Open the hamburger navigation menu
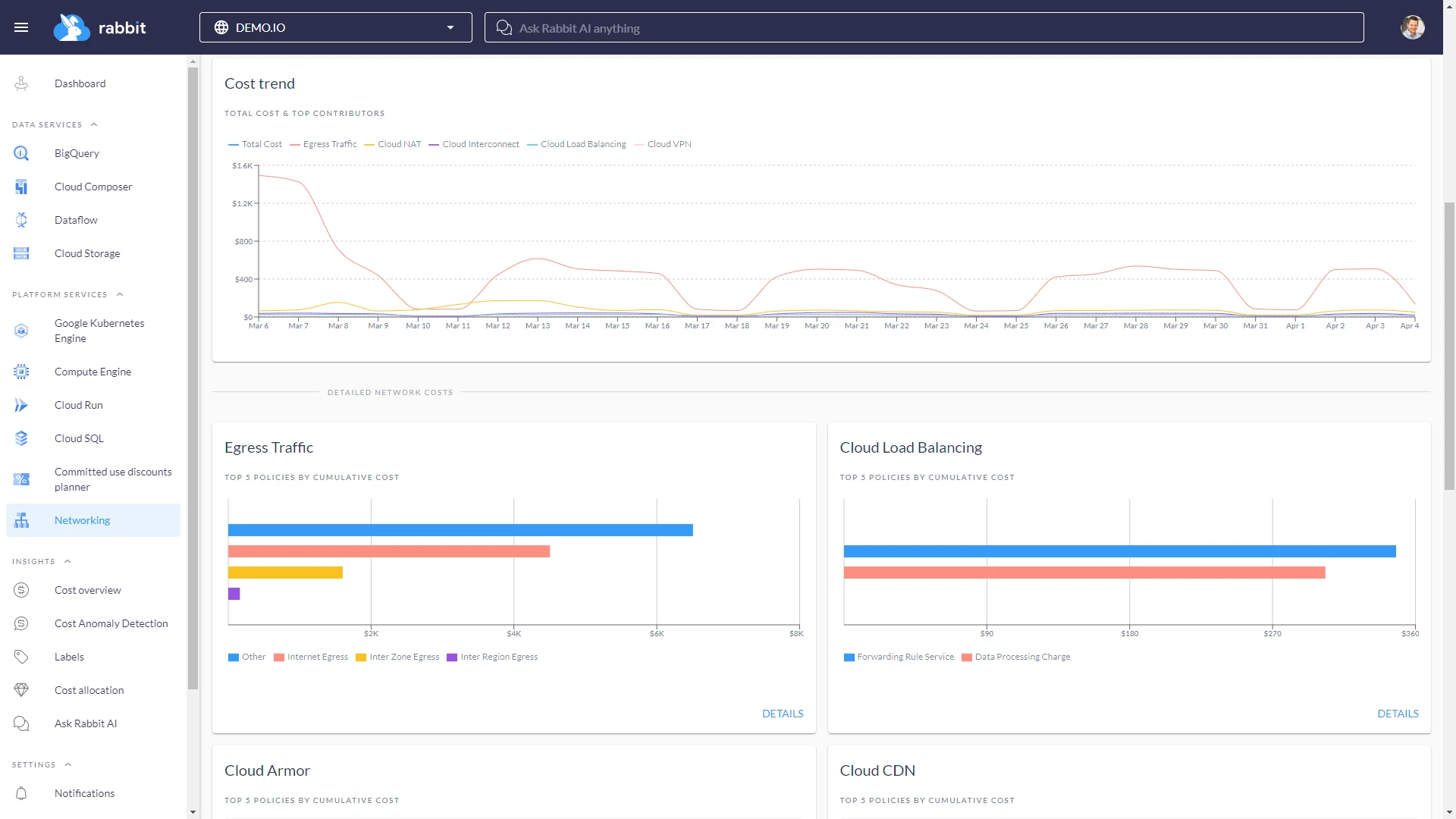 22,27
